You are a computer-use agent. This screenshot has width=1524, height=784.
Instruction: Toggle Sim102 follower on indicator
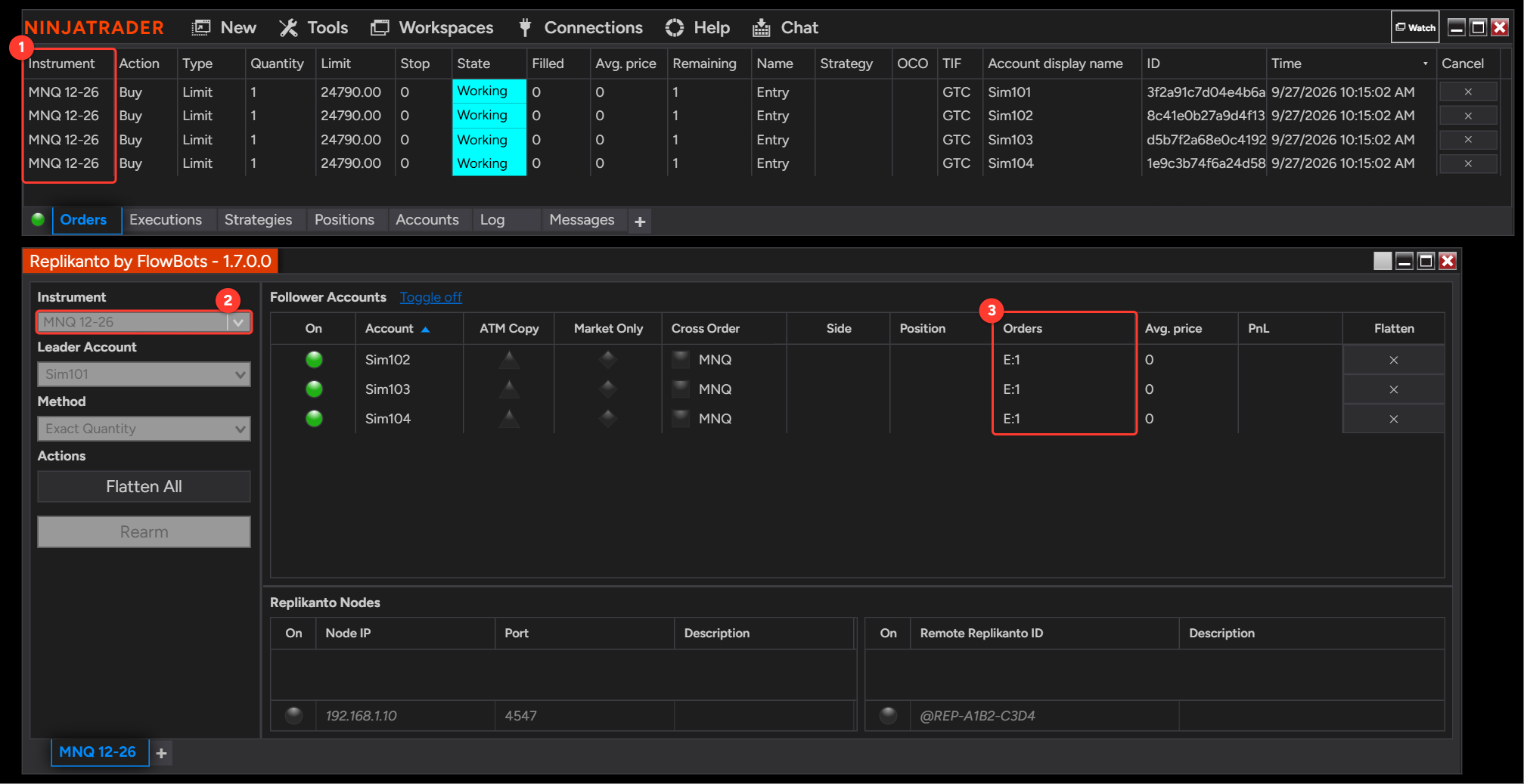coord(314,360)
